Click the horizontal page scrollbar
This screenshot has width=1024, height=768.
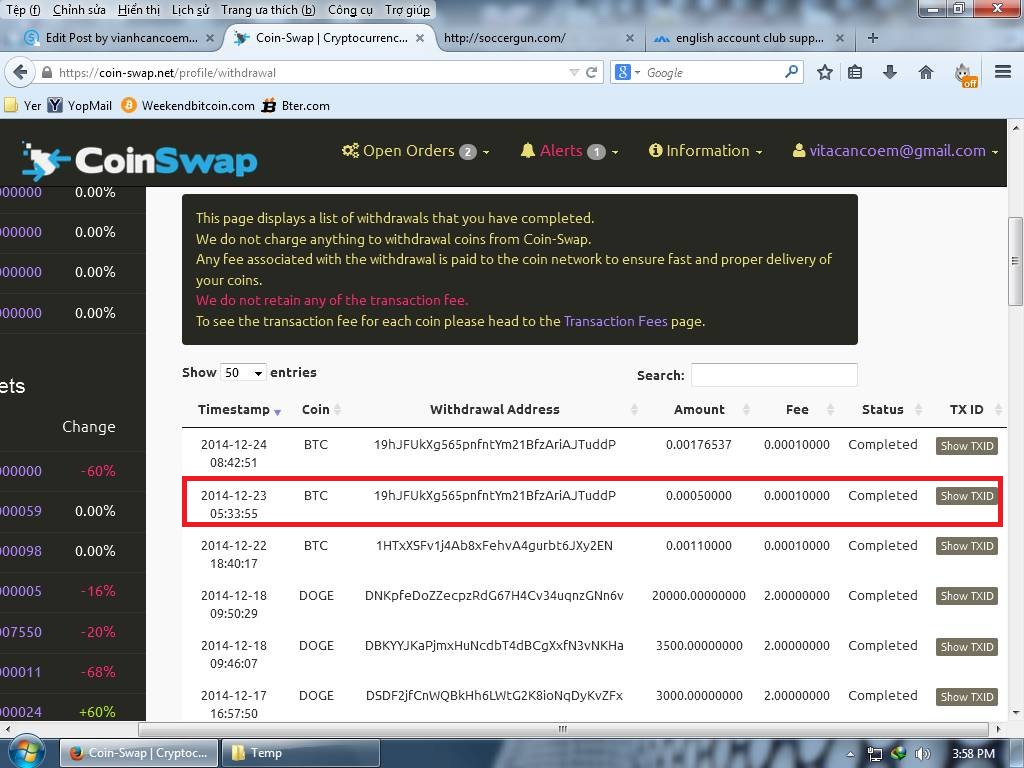pyautogui.click(x=563, y=729)
